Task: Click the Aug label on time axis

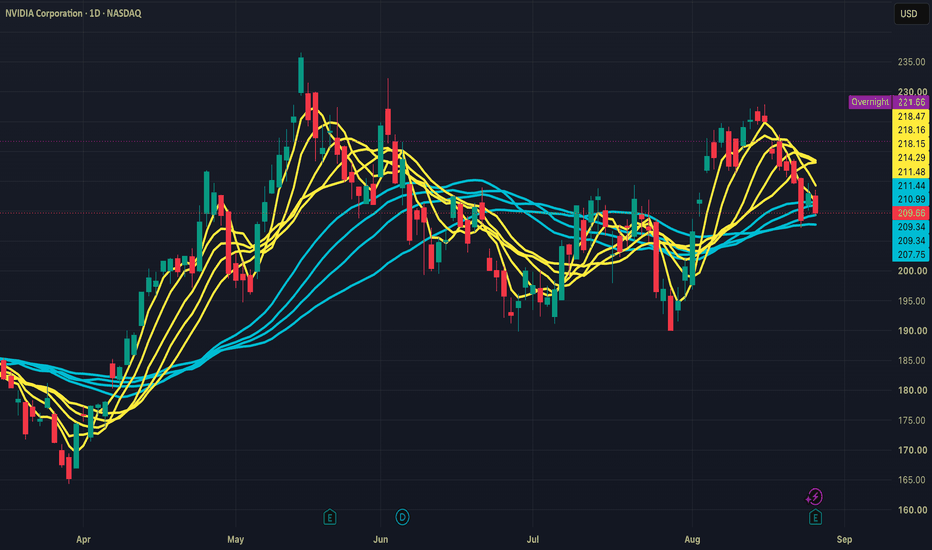Action: coord(692,539)
